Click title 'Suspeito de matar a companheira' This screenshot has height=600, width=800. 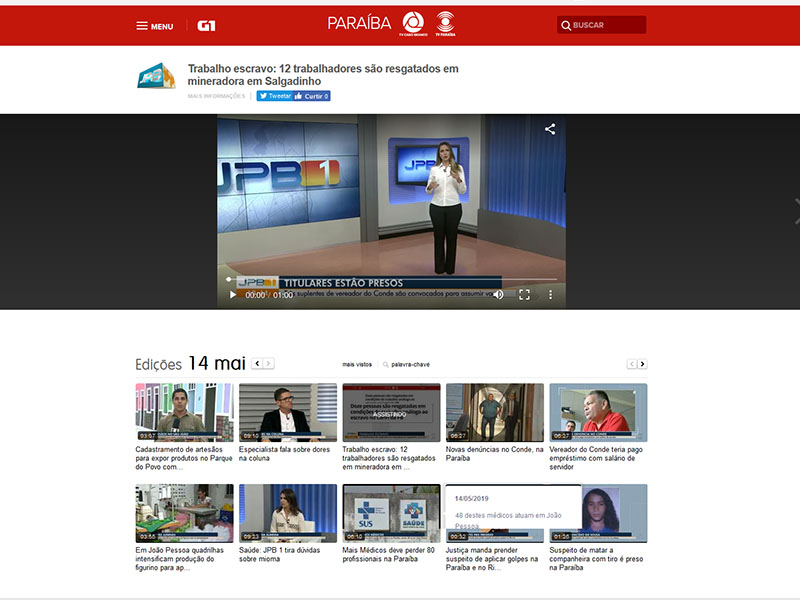(596, 559)
